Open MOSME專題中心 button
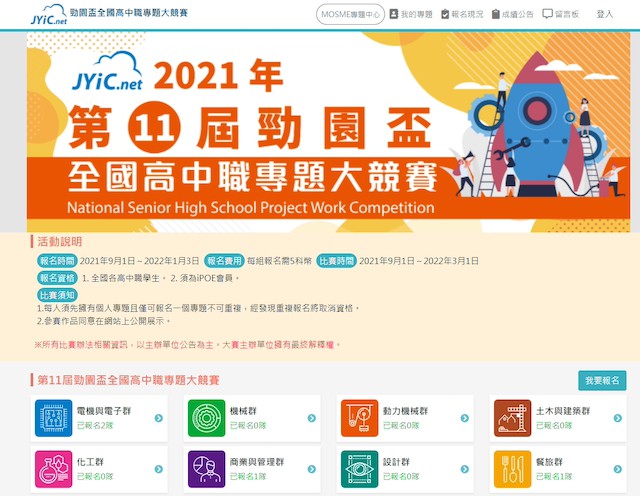 (x=350, y=14)
